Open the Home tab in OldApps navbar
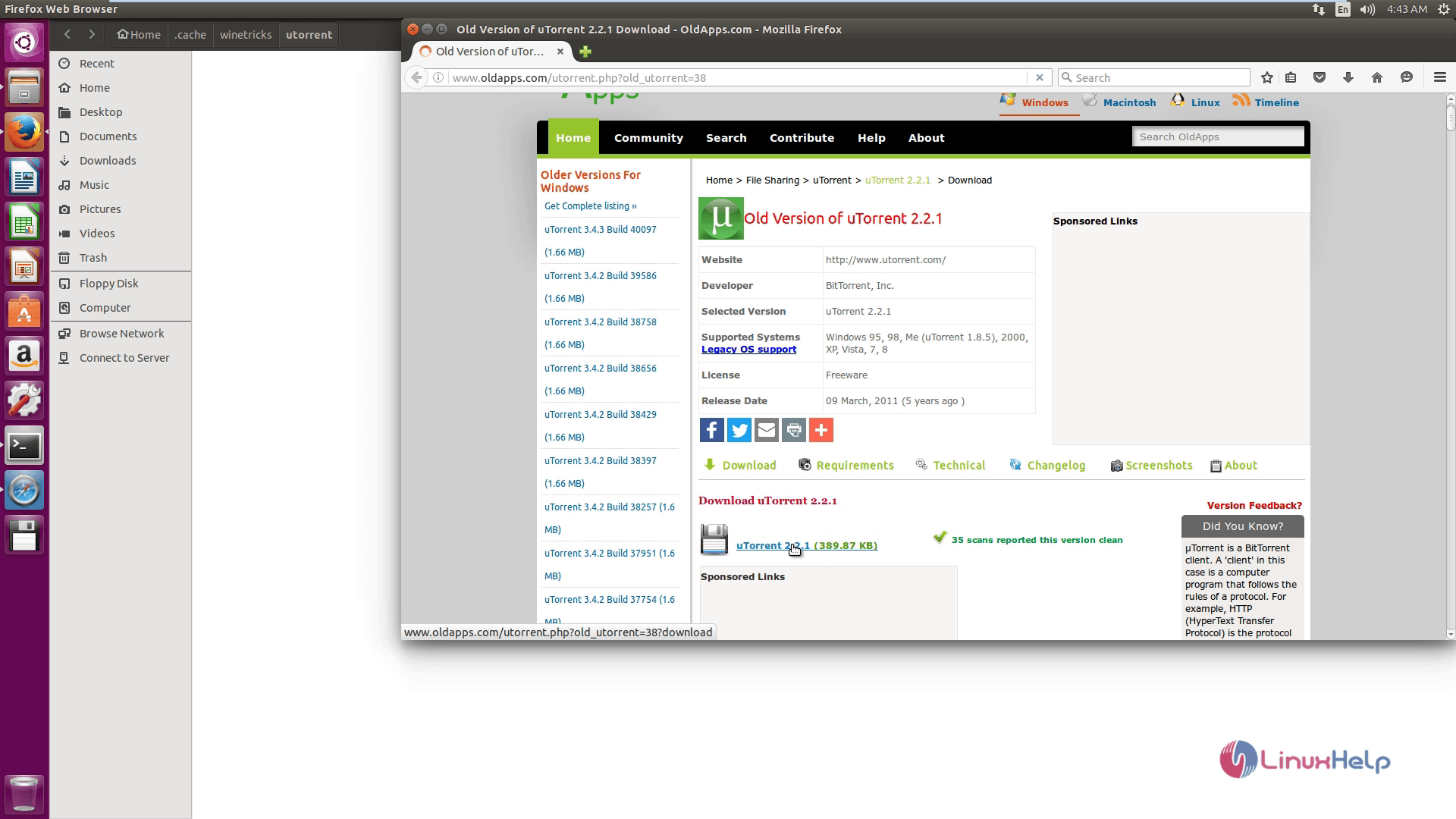 tap(573, 138)
